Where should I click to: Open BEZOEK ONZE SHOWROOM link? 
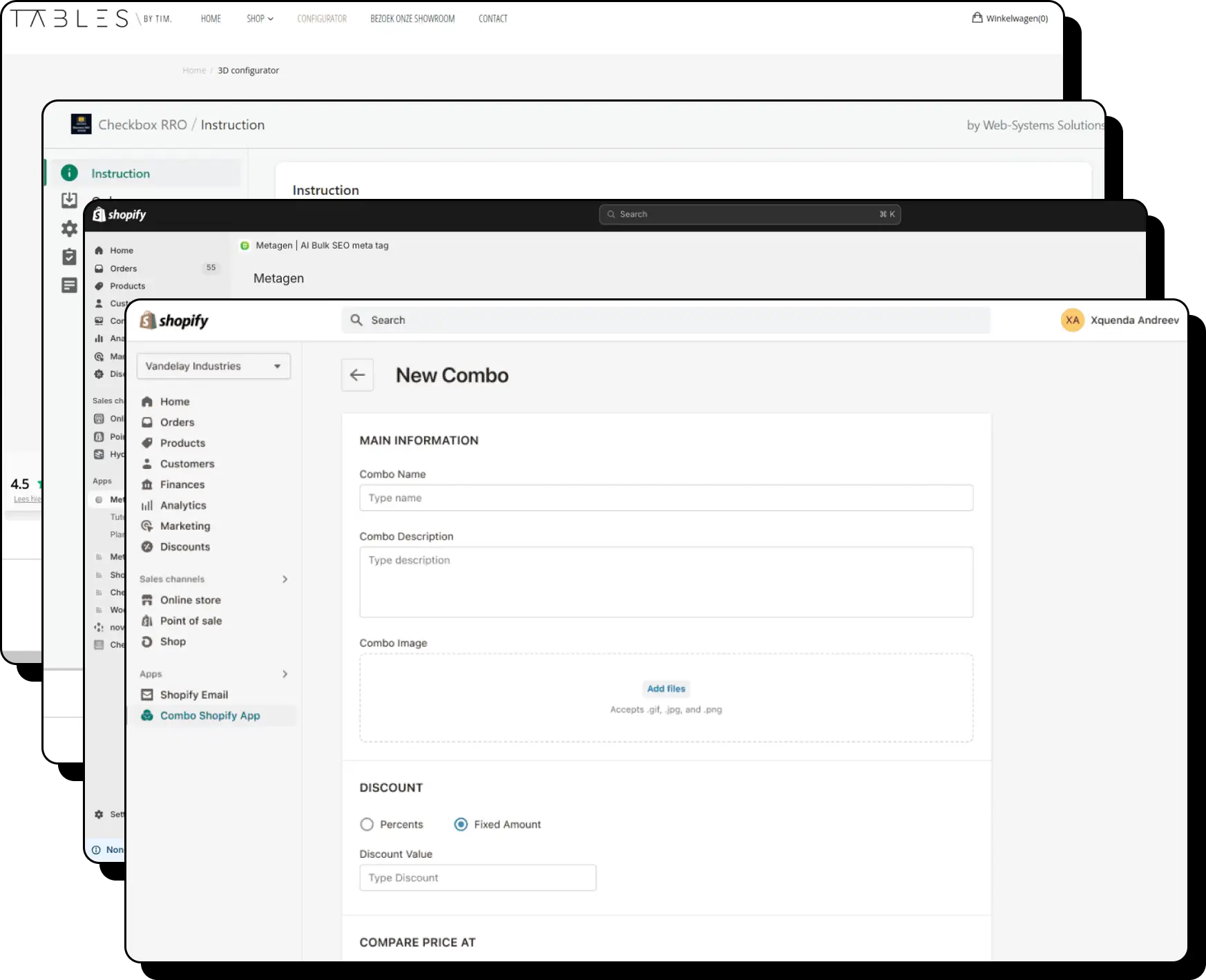click(x=412, y=19)
